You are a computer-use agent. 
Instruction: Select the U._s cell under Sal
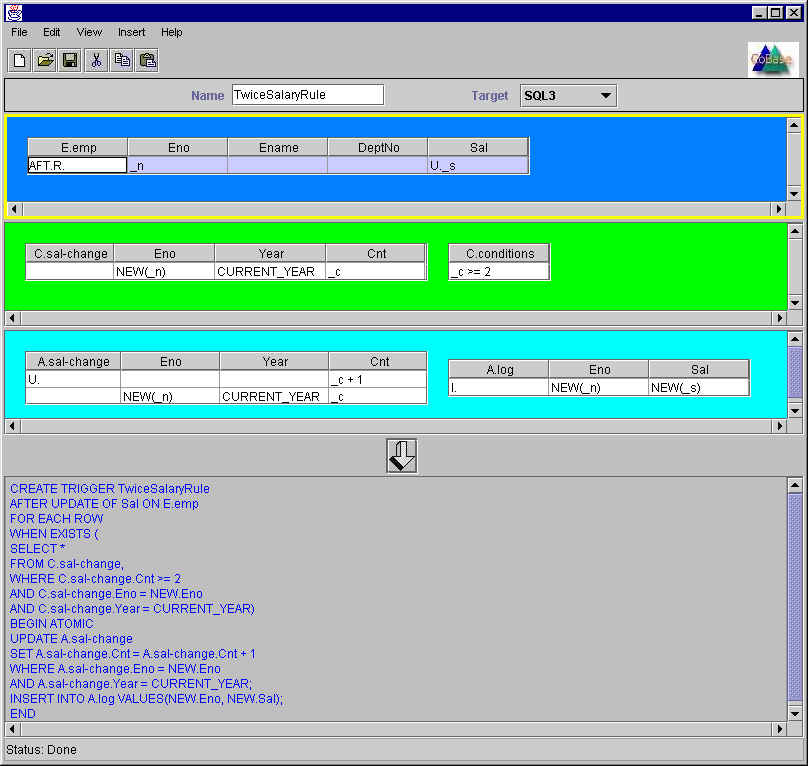[x=478, y=165]
